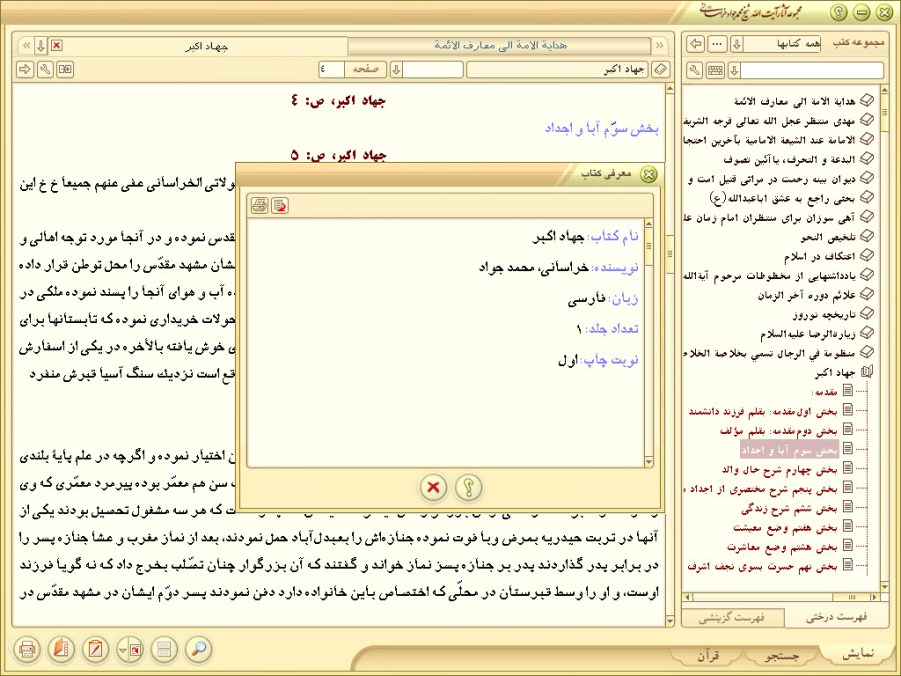The height and width of the screenshot is (676, 901).
Task: Select highlighted بخش سوم آبا و اجداد item
Action: click(x=789, y=450)
